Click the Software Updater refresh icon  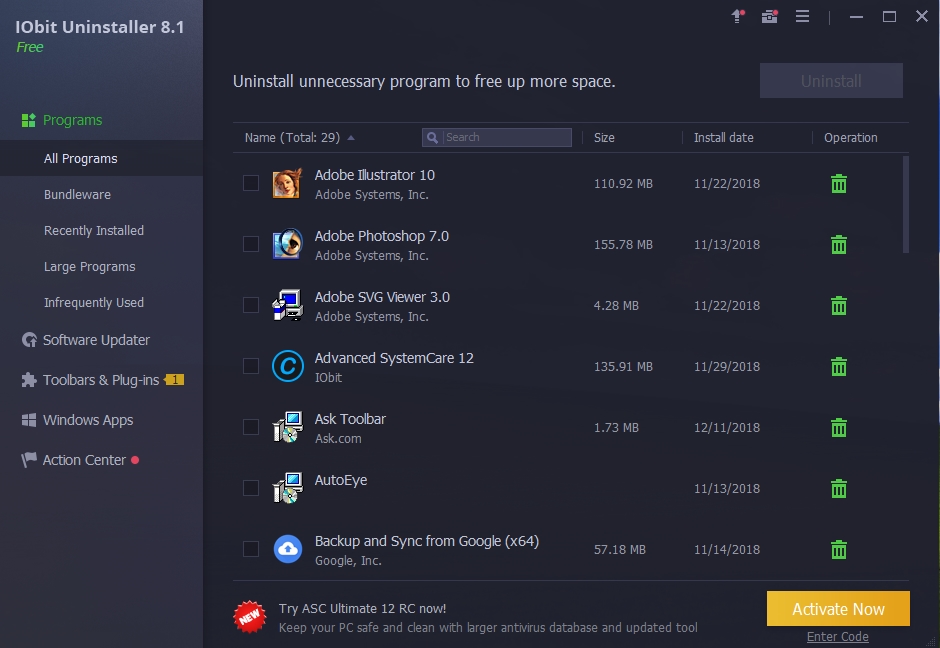pos(29,340)
